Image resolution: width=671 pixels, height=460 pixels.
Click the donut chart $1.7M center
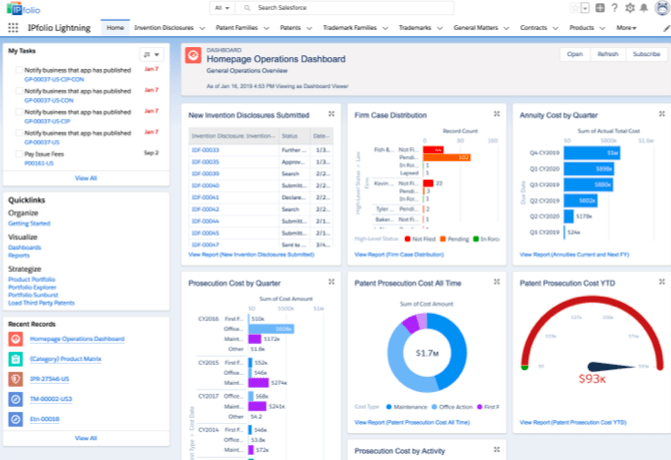pos(427,353)
